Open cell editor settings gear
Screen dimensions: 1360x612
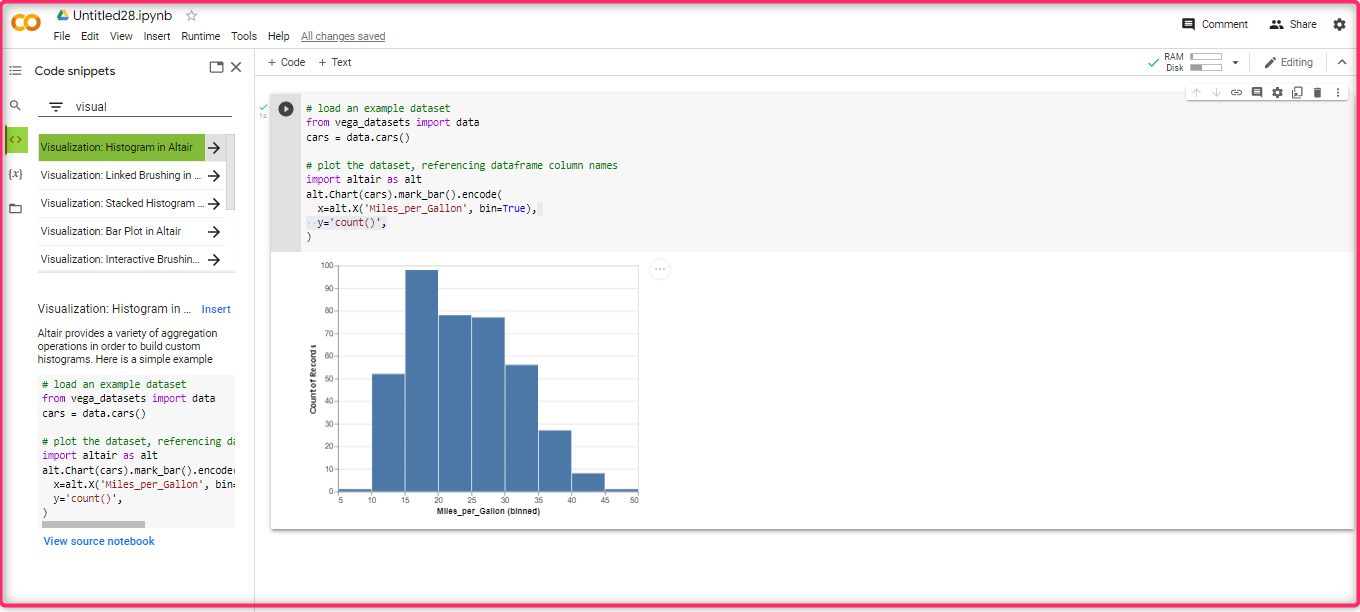point(1277,93)
